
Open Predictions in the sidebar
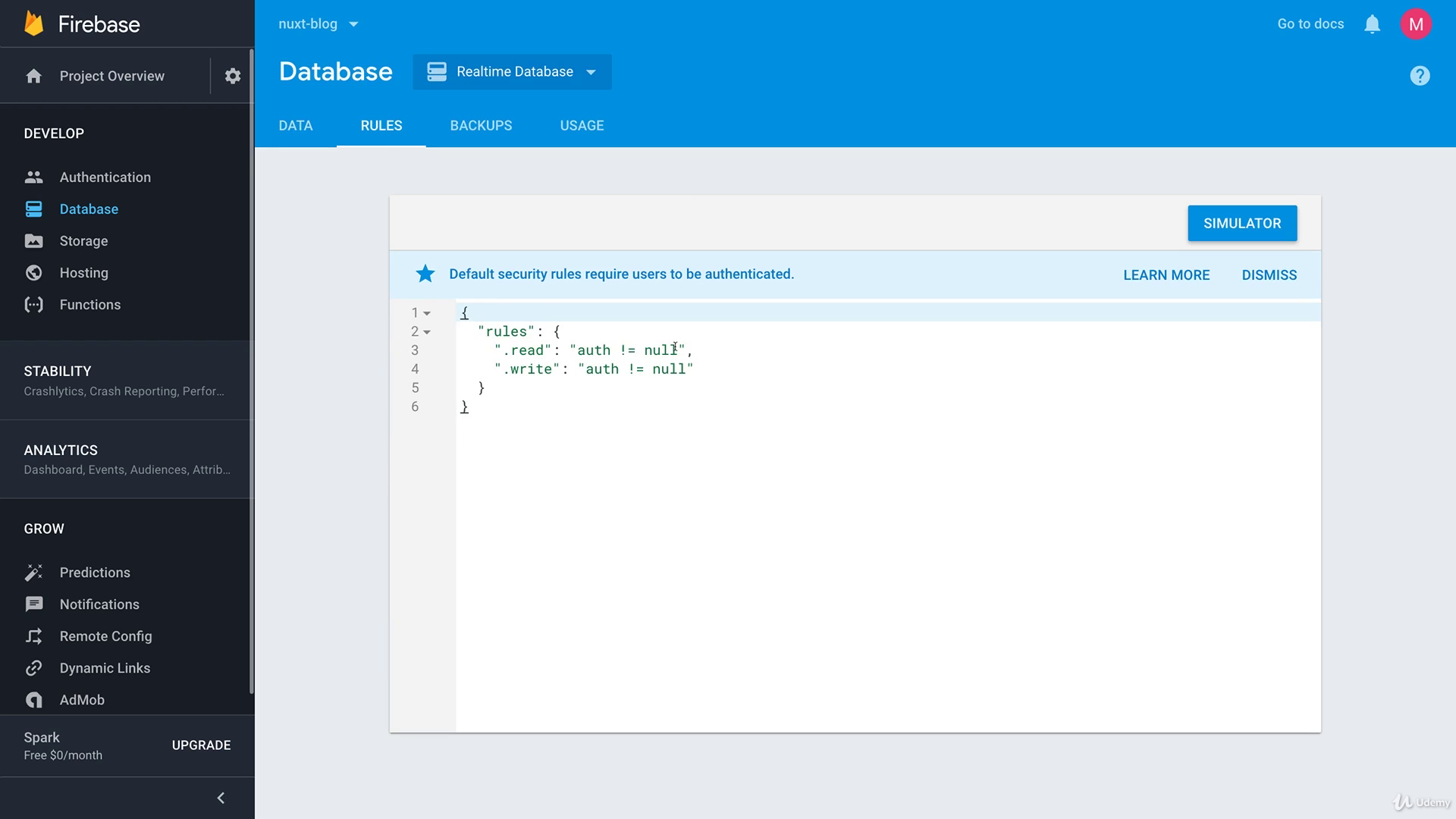coord(95,573)
